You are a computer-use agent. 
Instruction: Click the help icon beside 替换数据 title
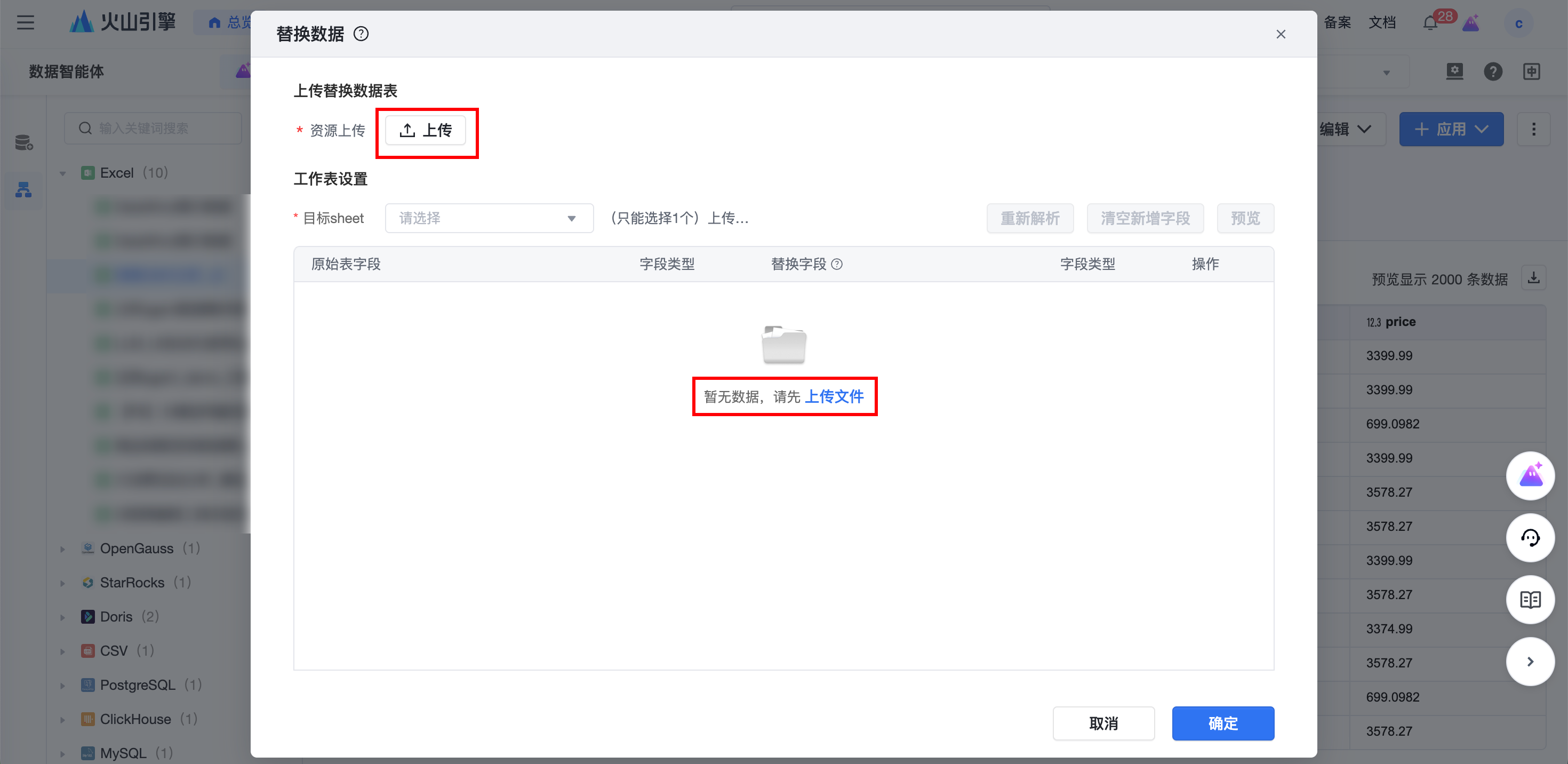pyautogui.click(x=361, y=34)
